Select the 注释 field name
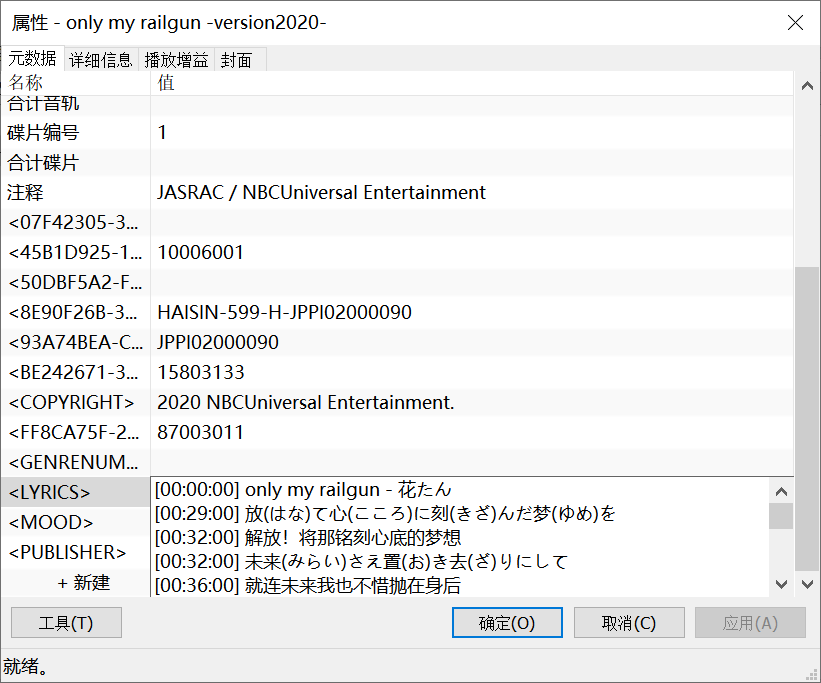821x683 pixels. point(25,192)
